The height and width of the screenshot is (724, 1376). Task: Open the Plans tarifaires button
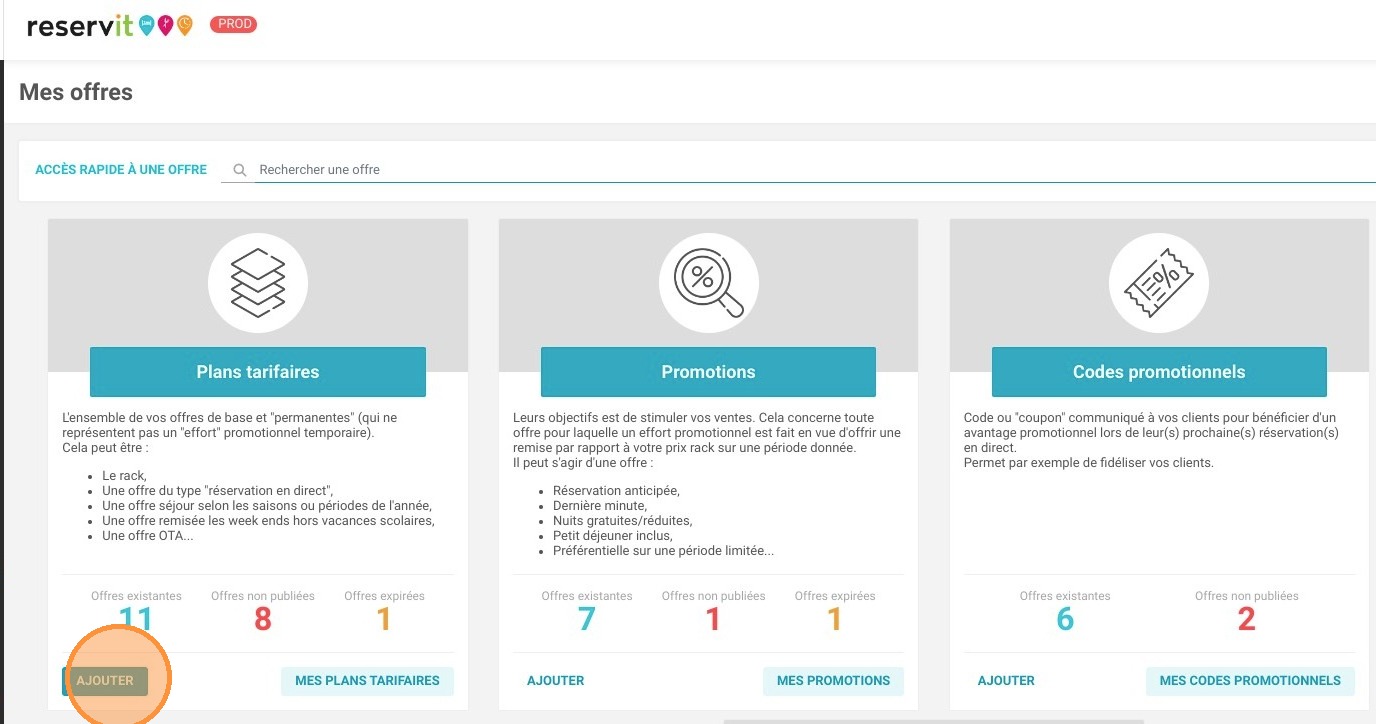258,372
